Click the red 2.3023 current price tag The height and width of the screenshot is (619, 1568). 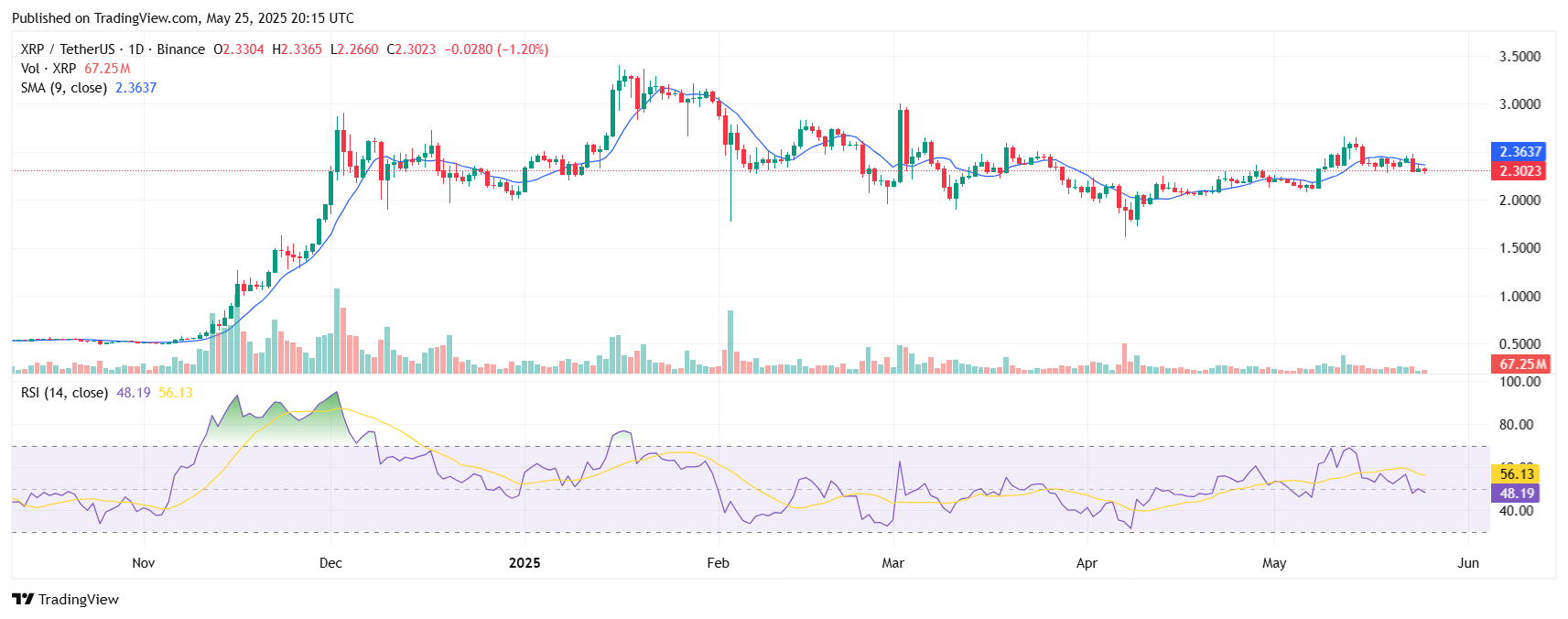click(1519, 171)
